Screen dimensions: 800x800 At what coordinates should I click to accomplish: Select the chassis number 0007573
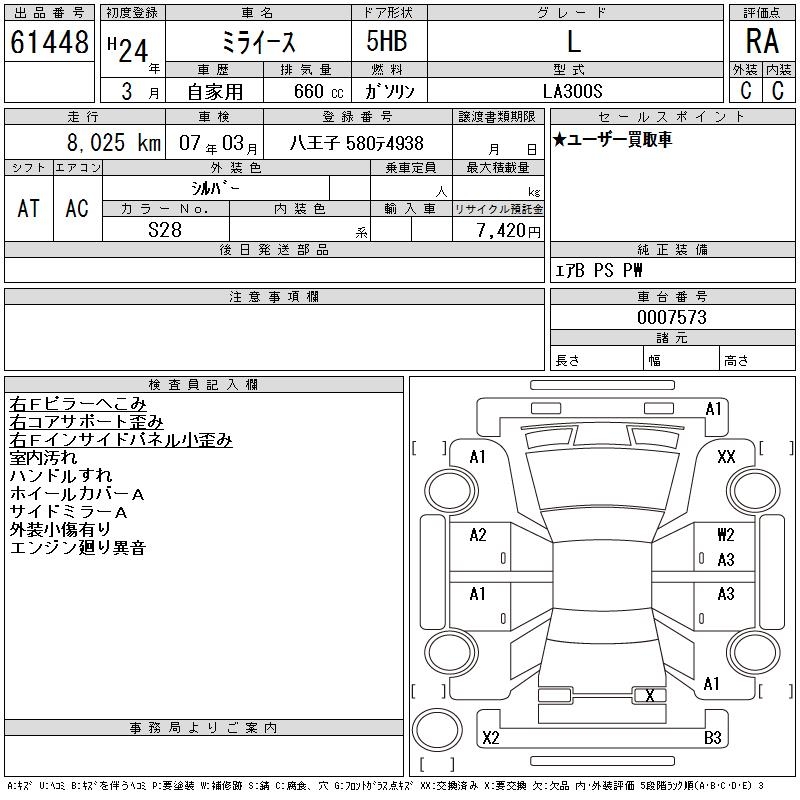[x=672, y=317]
